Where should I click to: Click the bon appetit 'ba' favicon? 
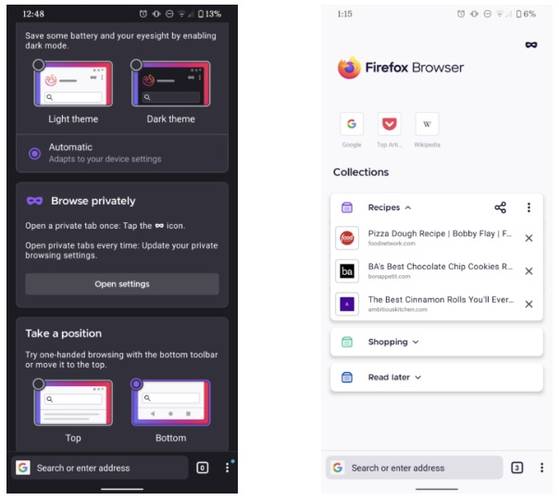[x=347, y=271]
